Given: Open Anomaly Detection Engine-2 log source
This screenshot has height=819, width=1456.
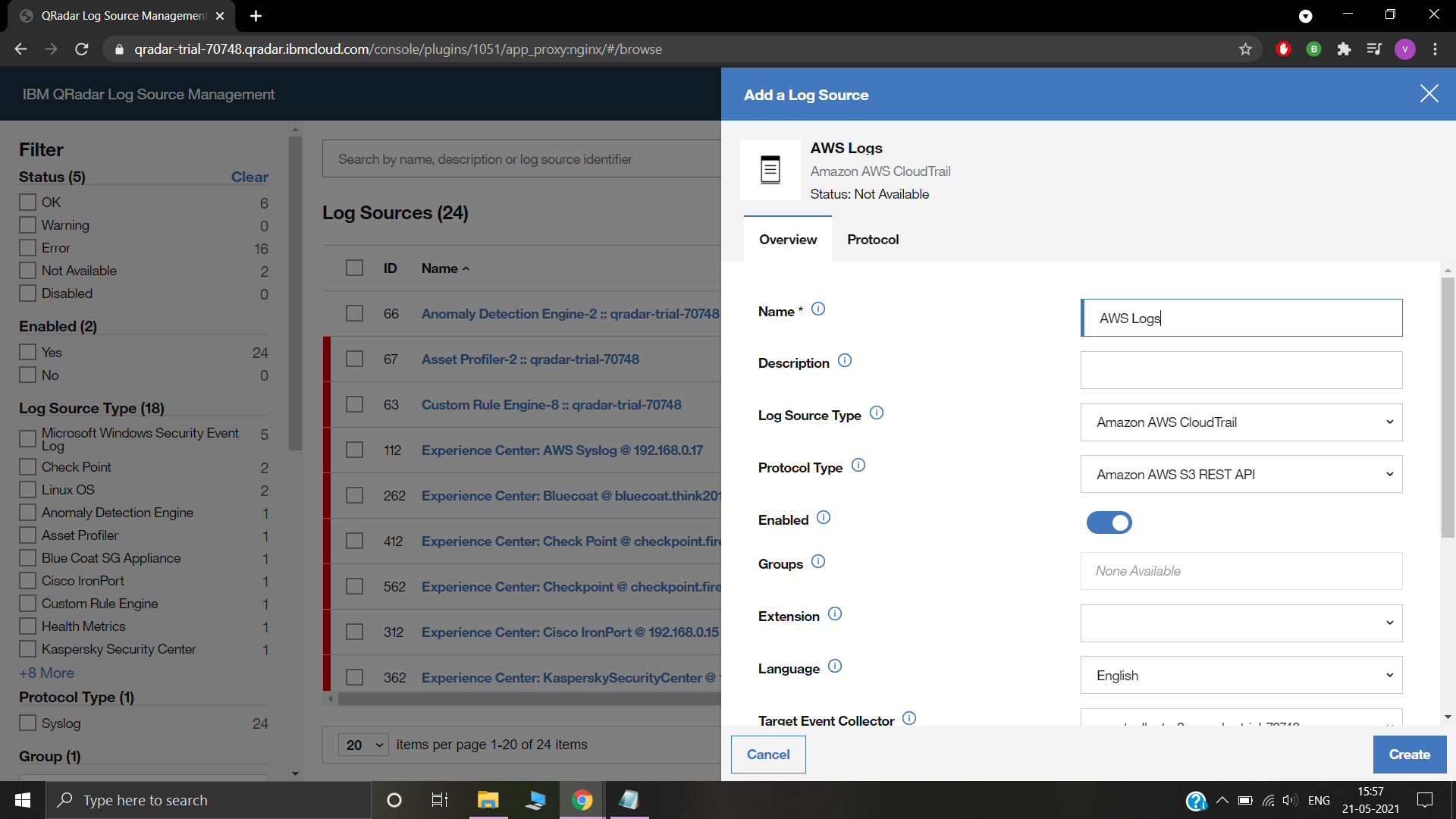Looking at the screenshot, I should (570, 314).
